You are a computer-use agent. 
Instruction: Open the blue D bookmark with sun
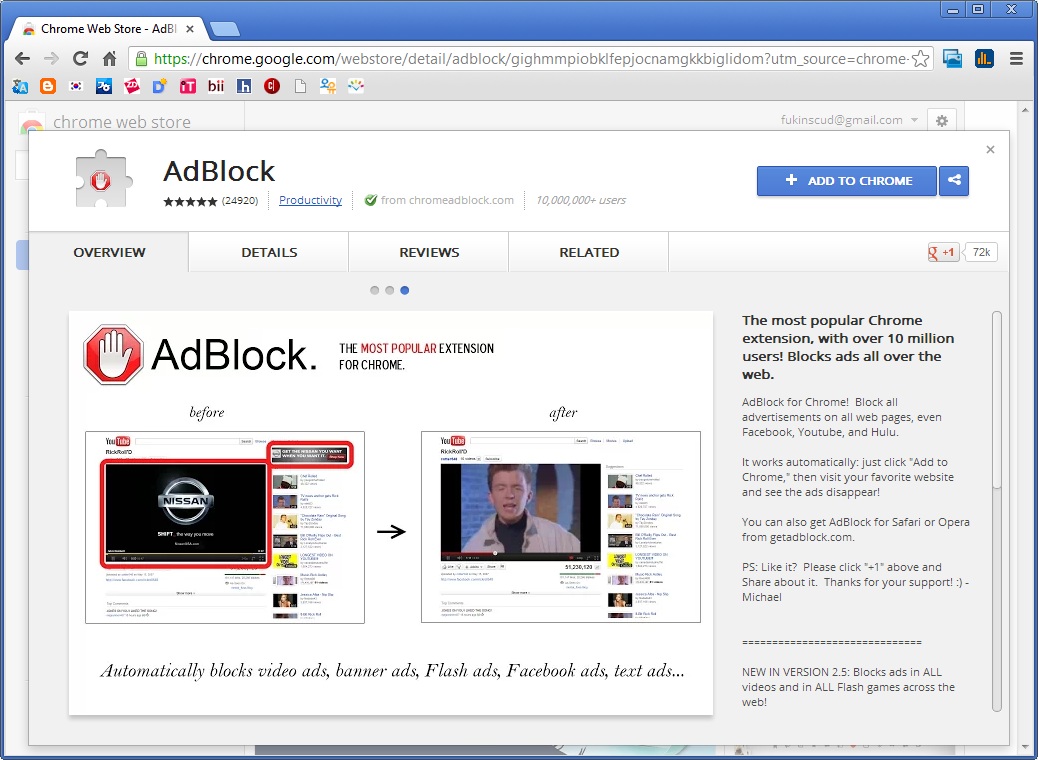pyautogui.click(x=160, y=86)
